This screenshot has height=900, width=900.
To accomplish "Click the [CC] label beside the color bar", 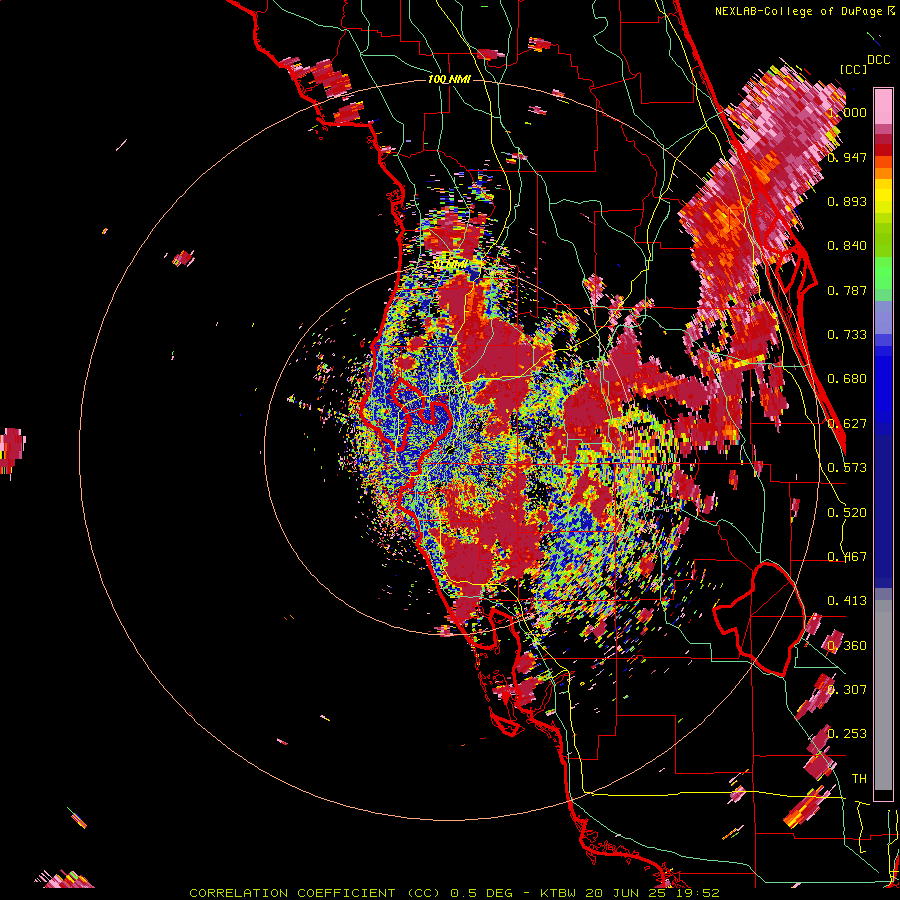I will pos(853,69).
